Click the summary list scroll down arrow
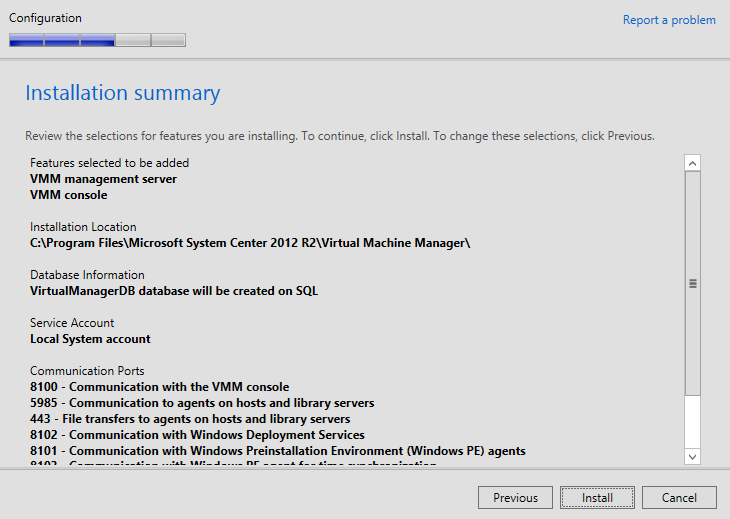This screenshot has height=519, width=730. click(692, 456)
